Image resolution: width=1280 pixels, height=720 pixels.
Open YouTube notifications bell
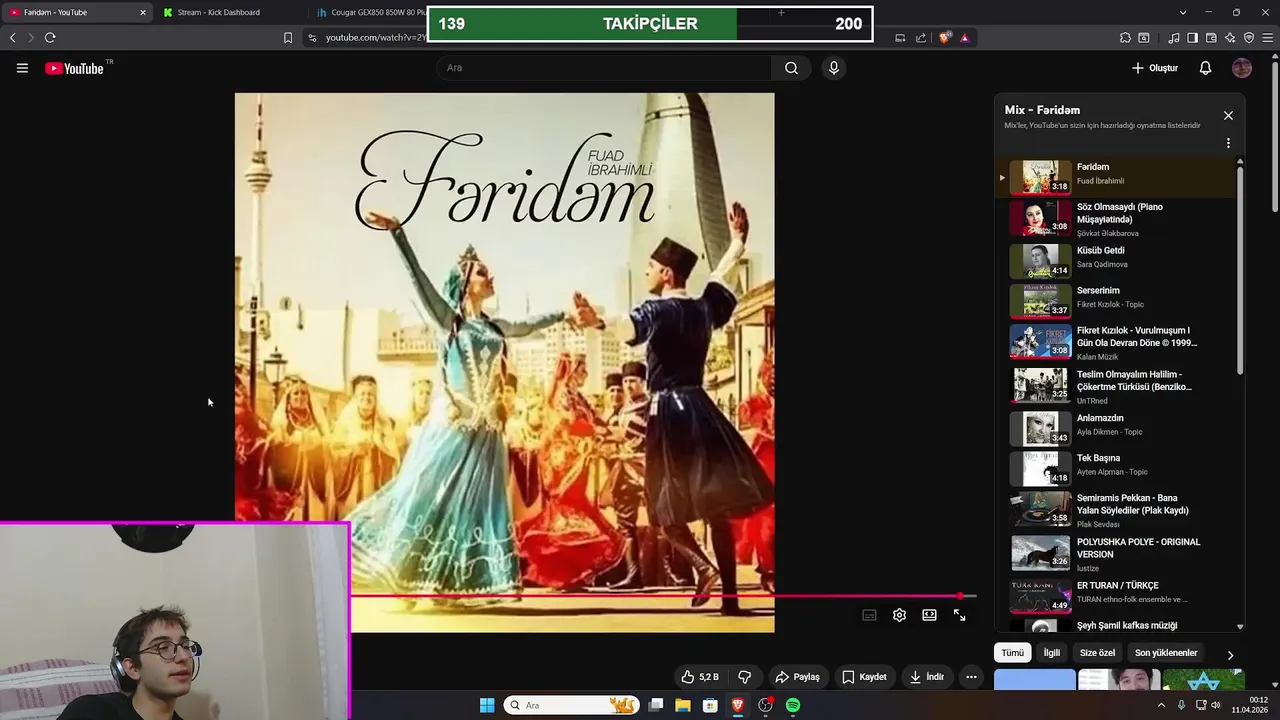1206,68
